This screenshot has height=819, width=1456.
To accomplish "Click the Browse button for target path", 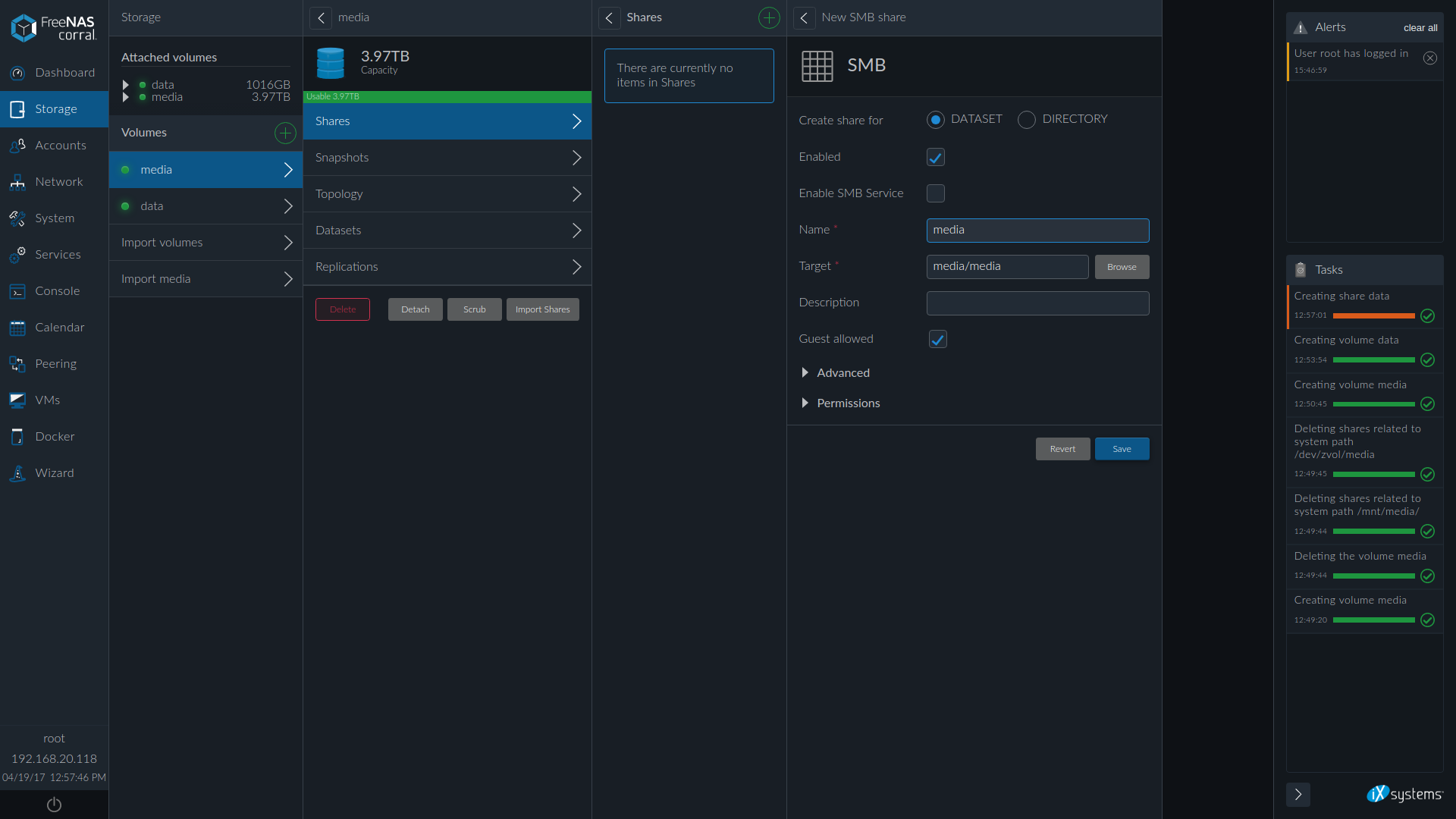I will click(x=1122, y=267).
